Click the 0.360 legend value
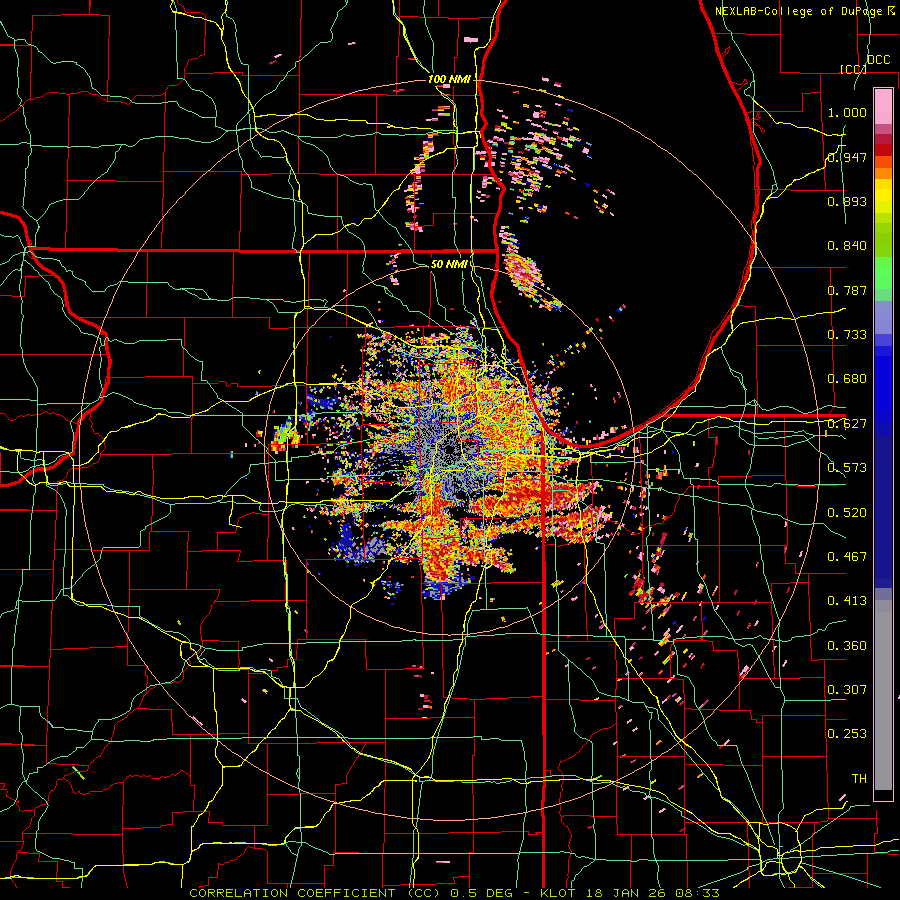 pyautogui.click(x=847, y=646)
